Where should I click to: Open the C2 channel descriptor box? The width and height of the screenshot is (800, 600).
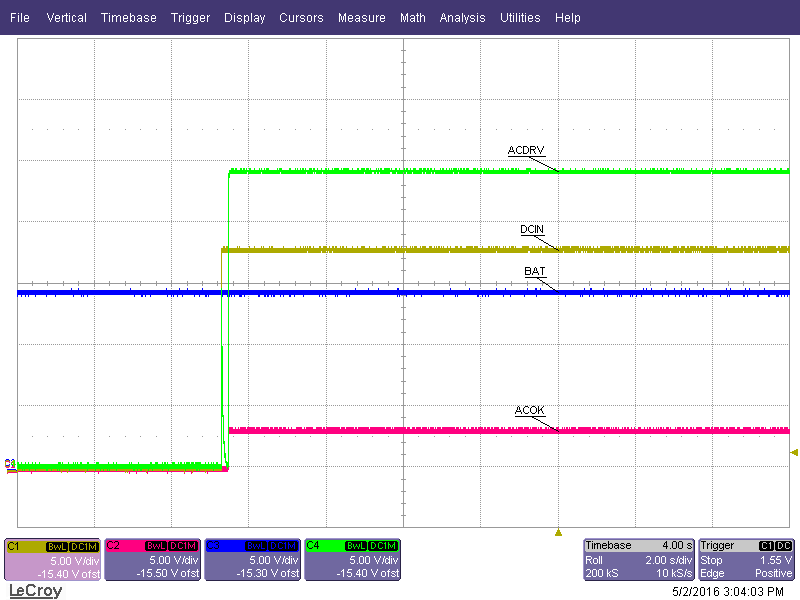coord(153,560)
